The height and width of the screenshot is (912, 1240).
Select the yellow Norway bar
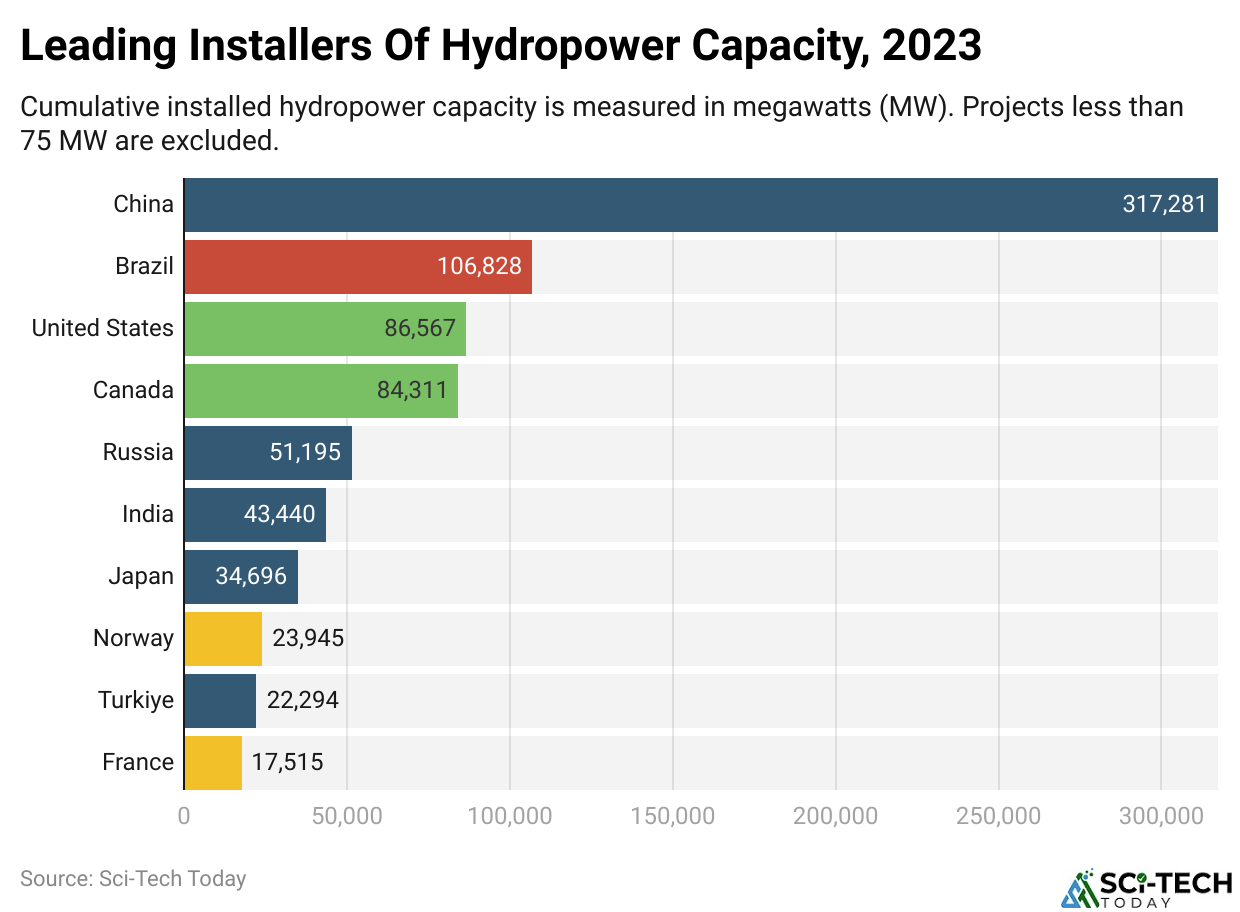click(x=223, y=639)
